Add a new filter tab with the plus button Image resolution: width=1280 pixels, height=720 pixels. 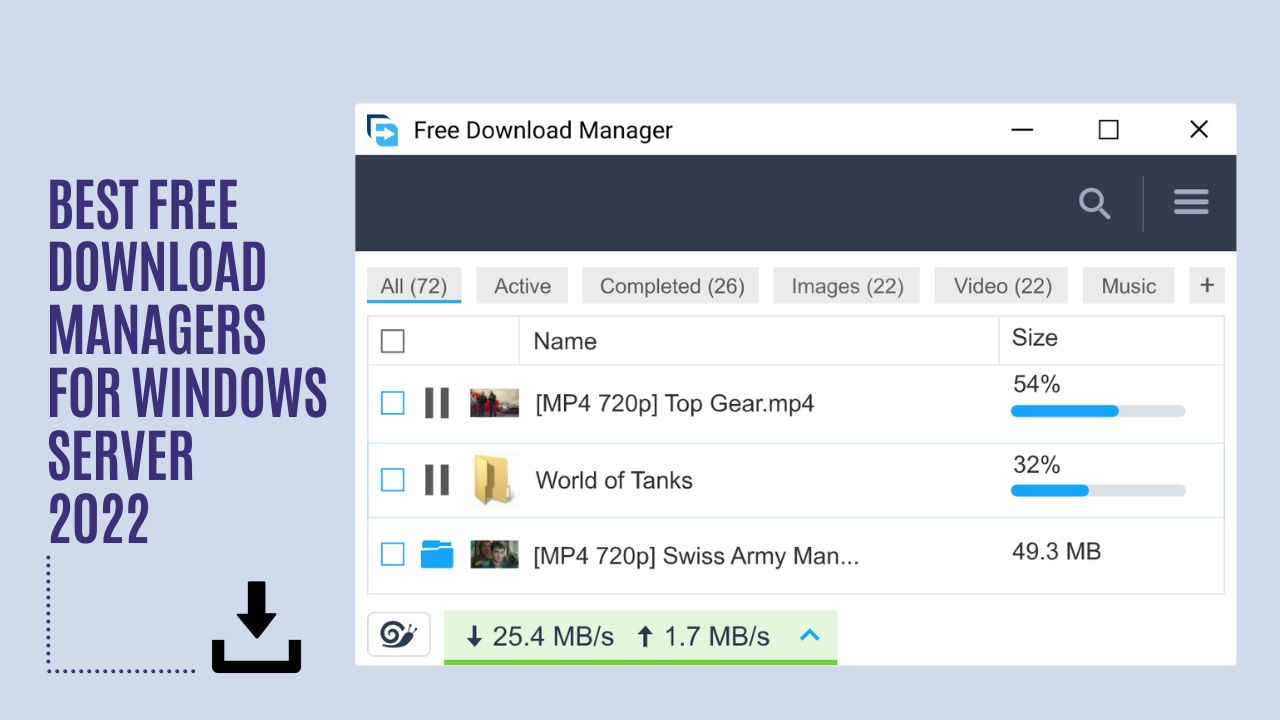pyautogui.click(x=1206, y=285)
